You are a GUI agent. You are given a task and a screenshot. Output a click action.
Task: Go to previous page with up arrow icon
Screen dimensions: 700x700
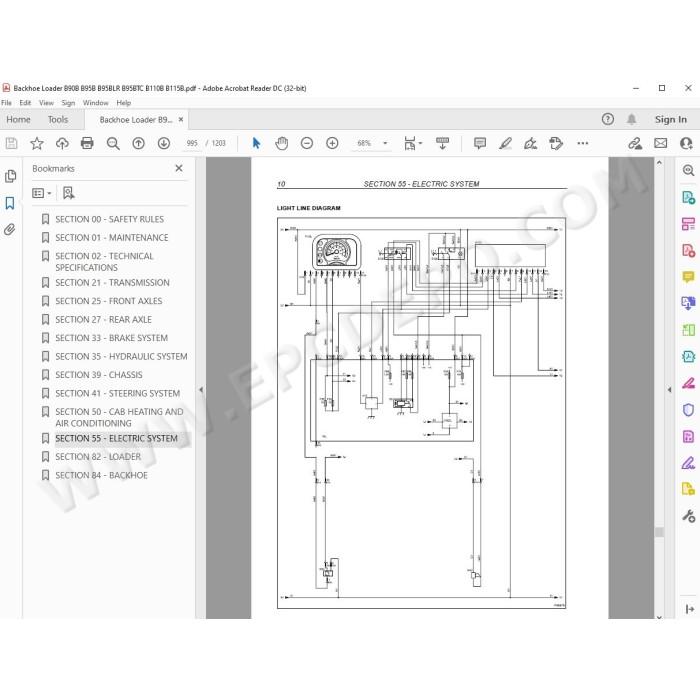138,143
